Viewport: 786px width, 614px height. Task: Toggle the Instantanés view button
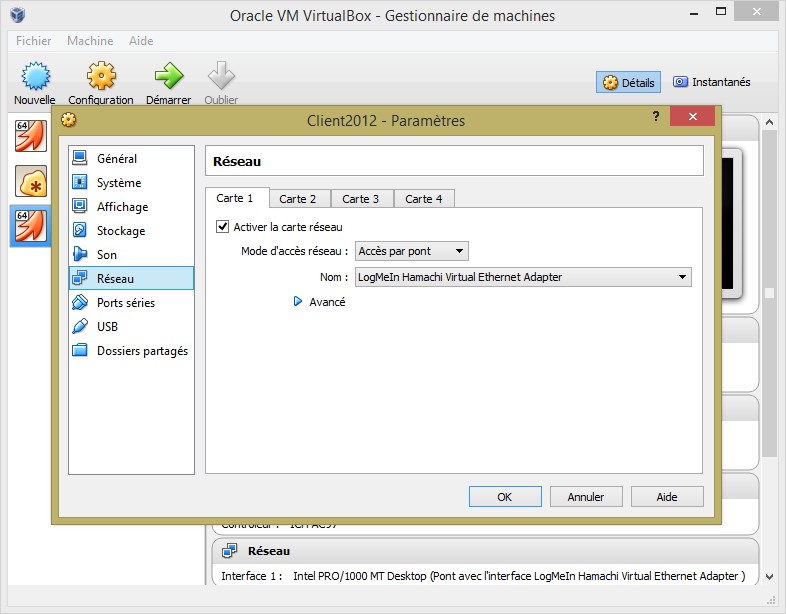712,82
